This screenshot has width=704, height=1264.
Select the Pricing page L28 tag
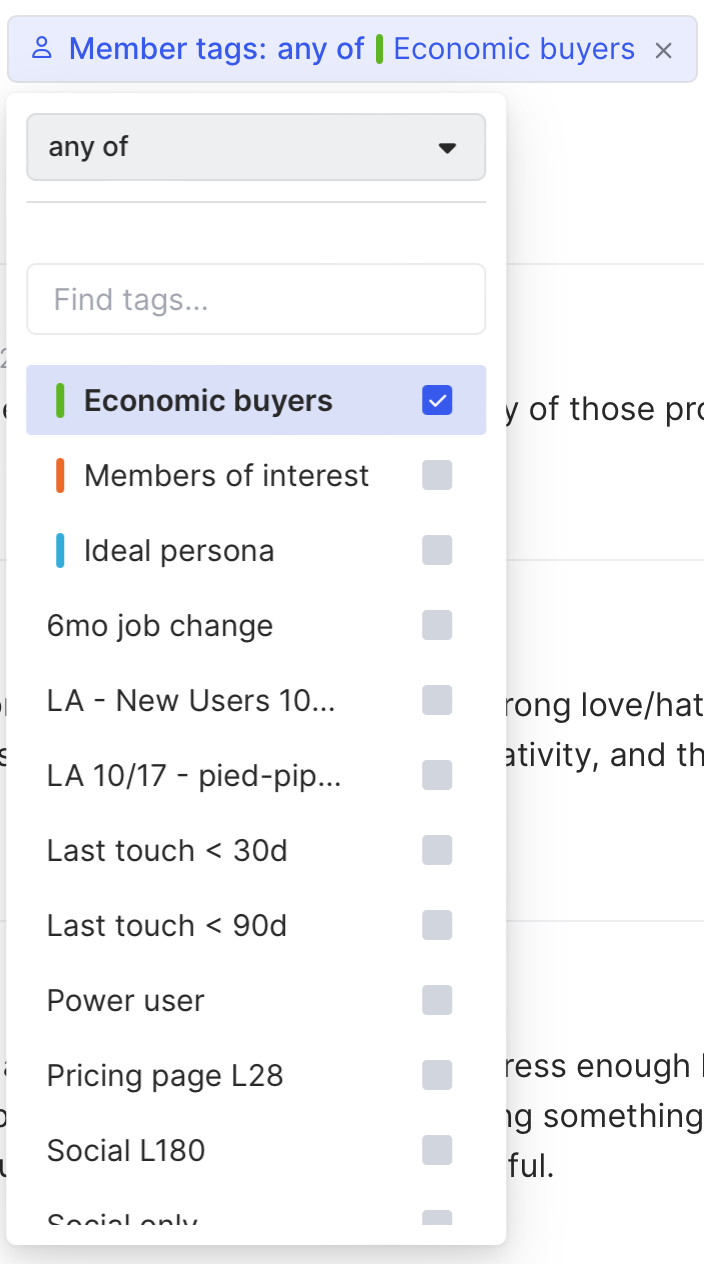tap(165, 1076)
